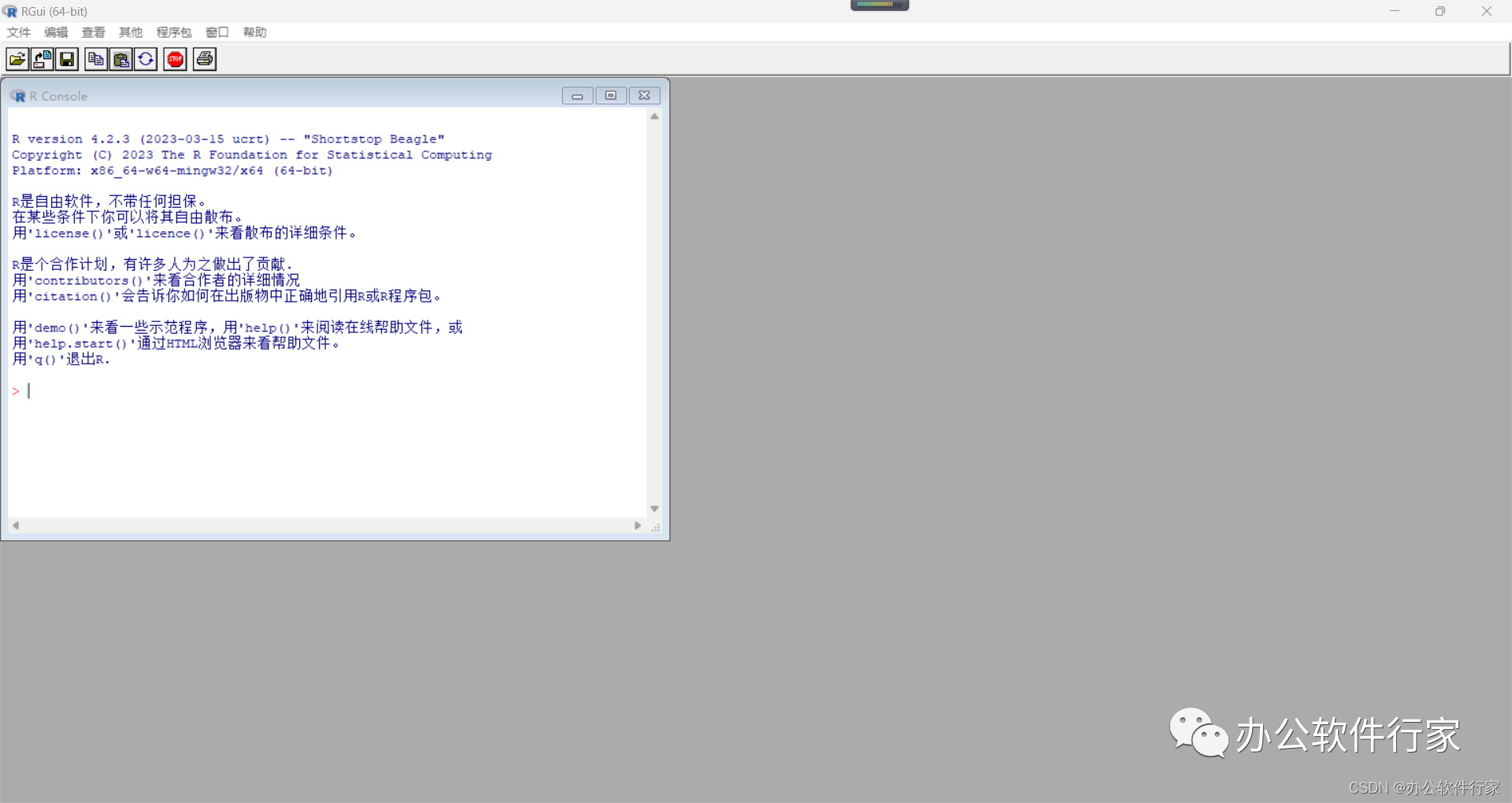This screenshot has height=803, width=1512.
Task: Click the console scroll down arrow
Action: click(654, 509)
